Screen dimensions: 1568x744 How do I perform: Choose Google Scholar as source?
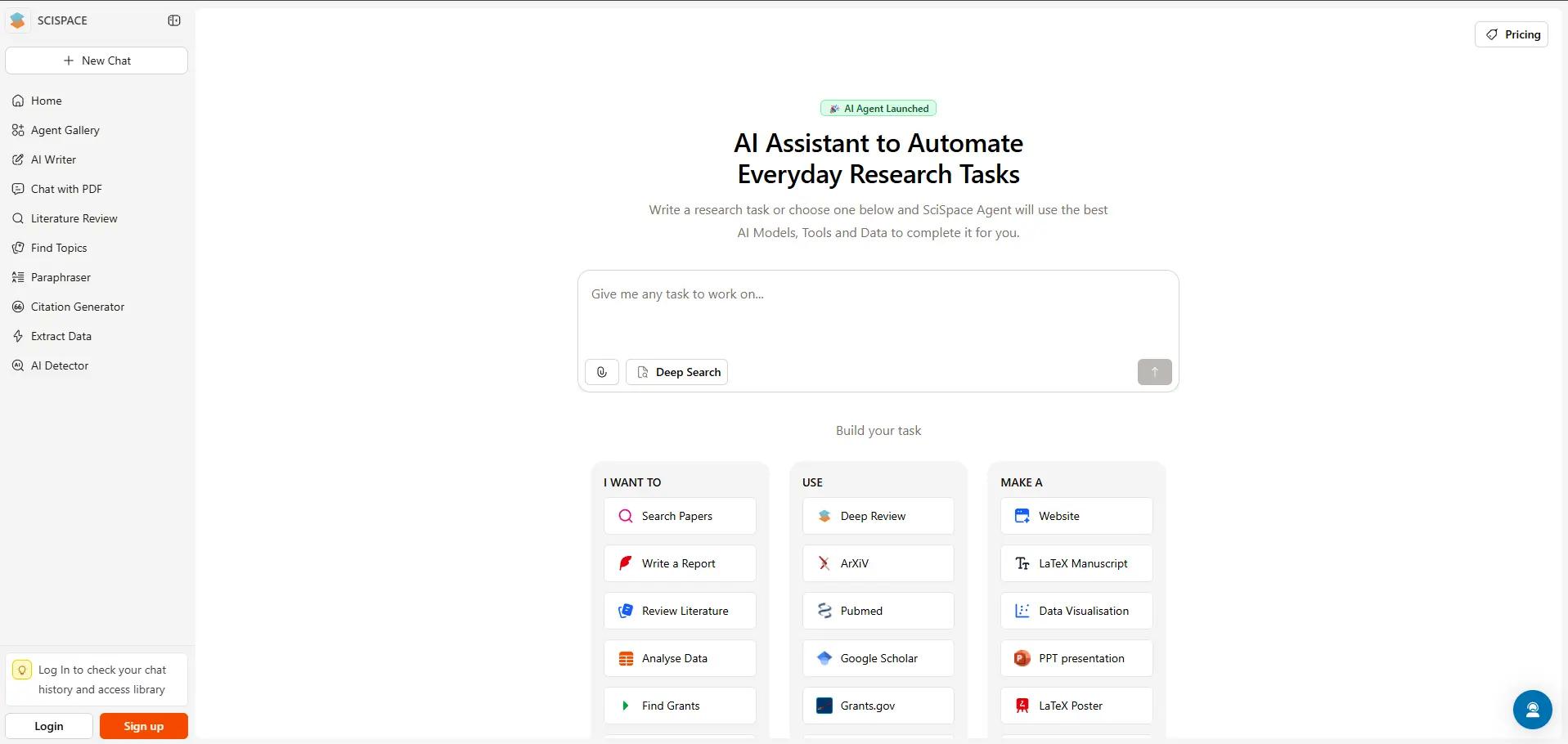coord(878,658)
